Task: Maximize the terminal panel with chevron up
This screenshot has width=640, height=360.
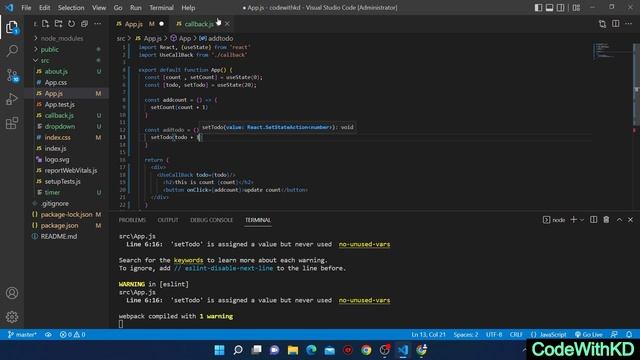Action: pyautogui.click(x=619, y=220)
